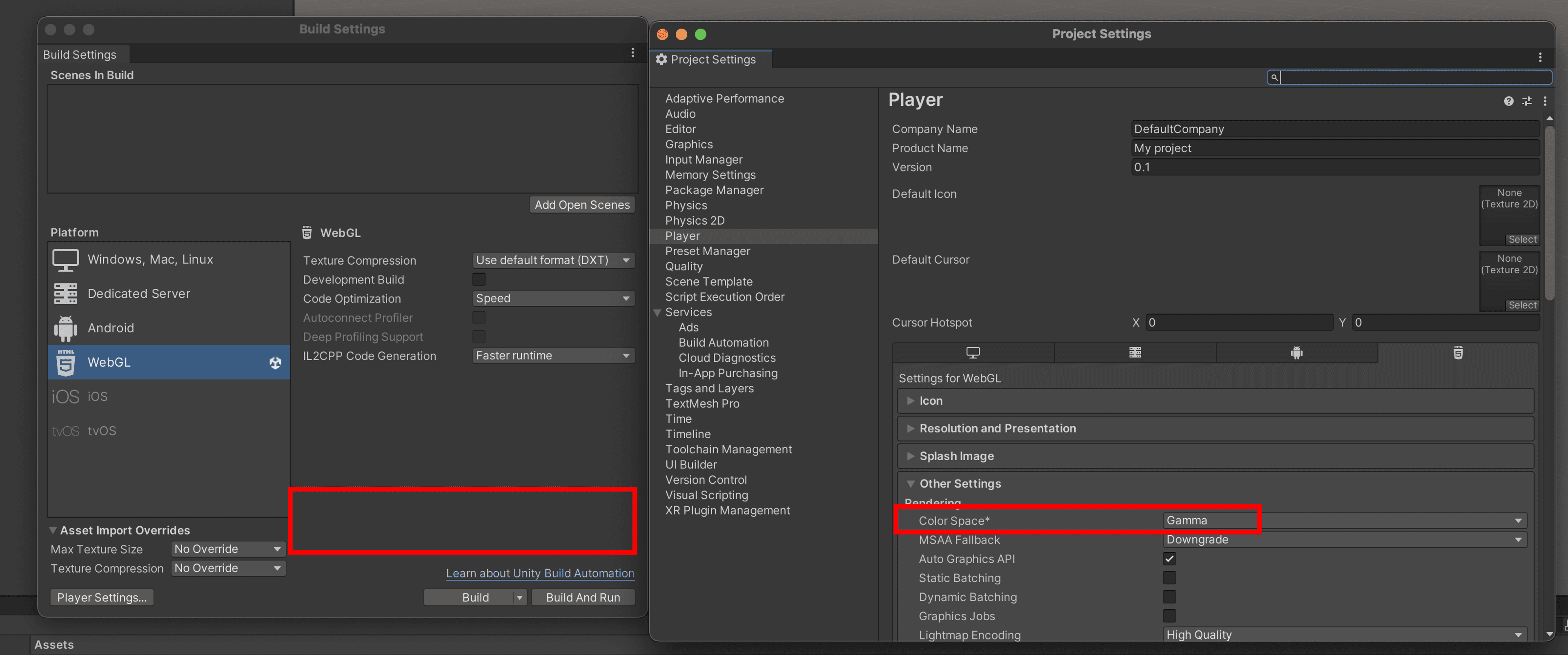Enable Graphics Jobs checkbox

point(1169,616)
